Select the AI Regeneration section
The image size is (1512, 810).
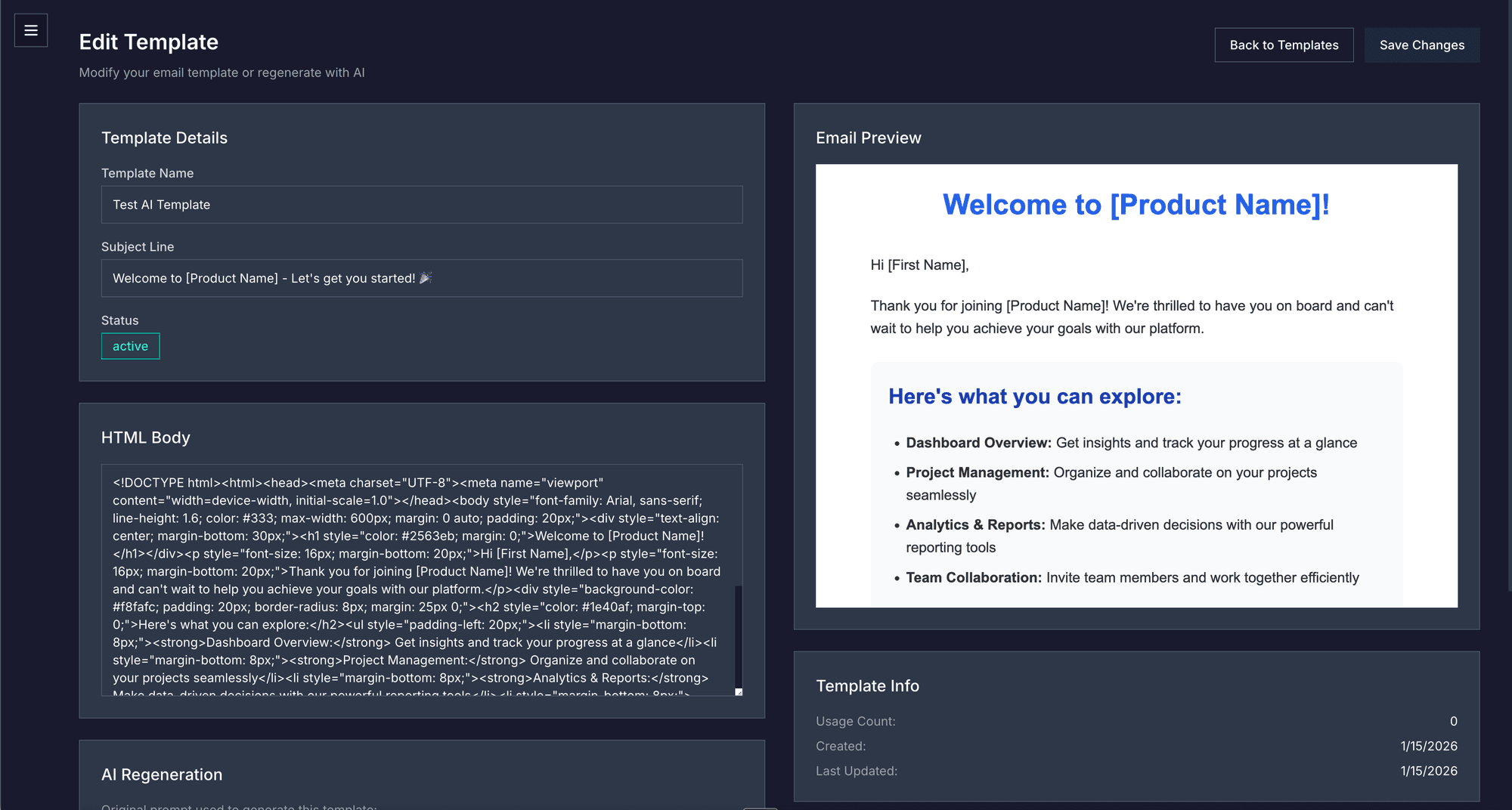[x=162, y=774]
